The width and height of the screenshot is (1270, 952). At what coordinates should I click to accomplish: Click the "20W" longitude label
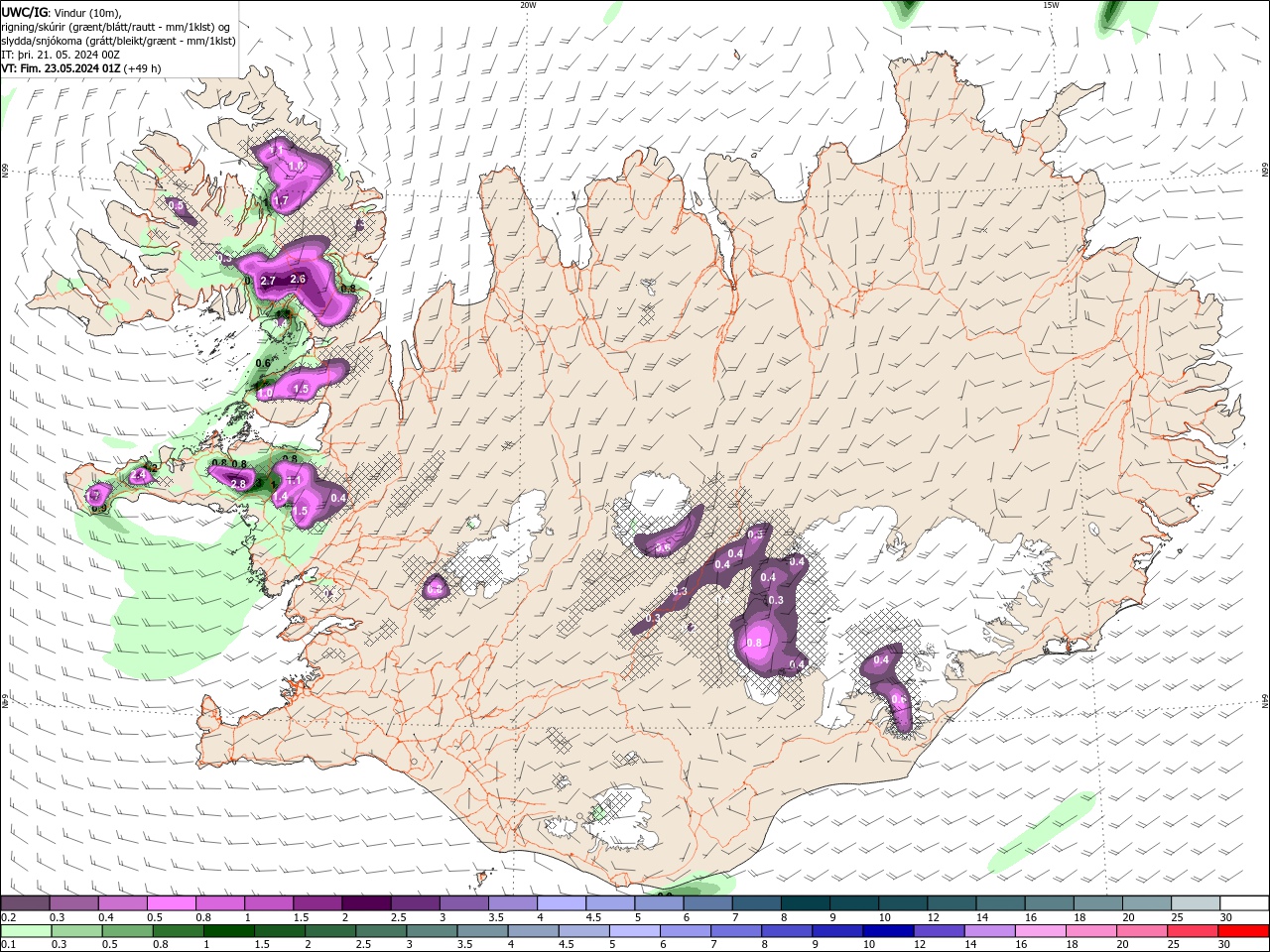pyautogui.click(x=527, y=5)
